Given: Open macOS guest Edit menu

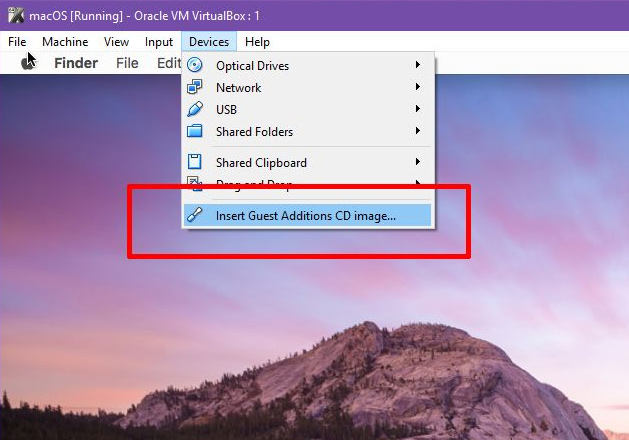Looking at the screenshot, I should [x=169, y=63].
